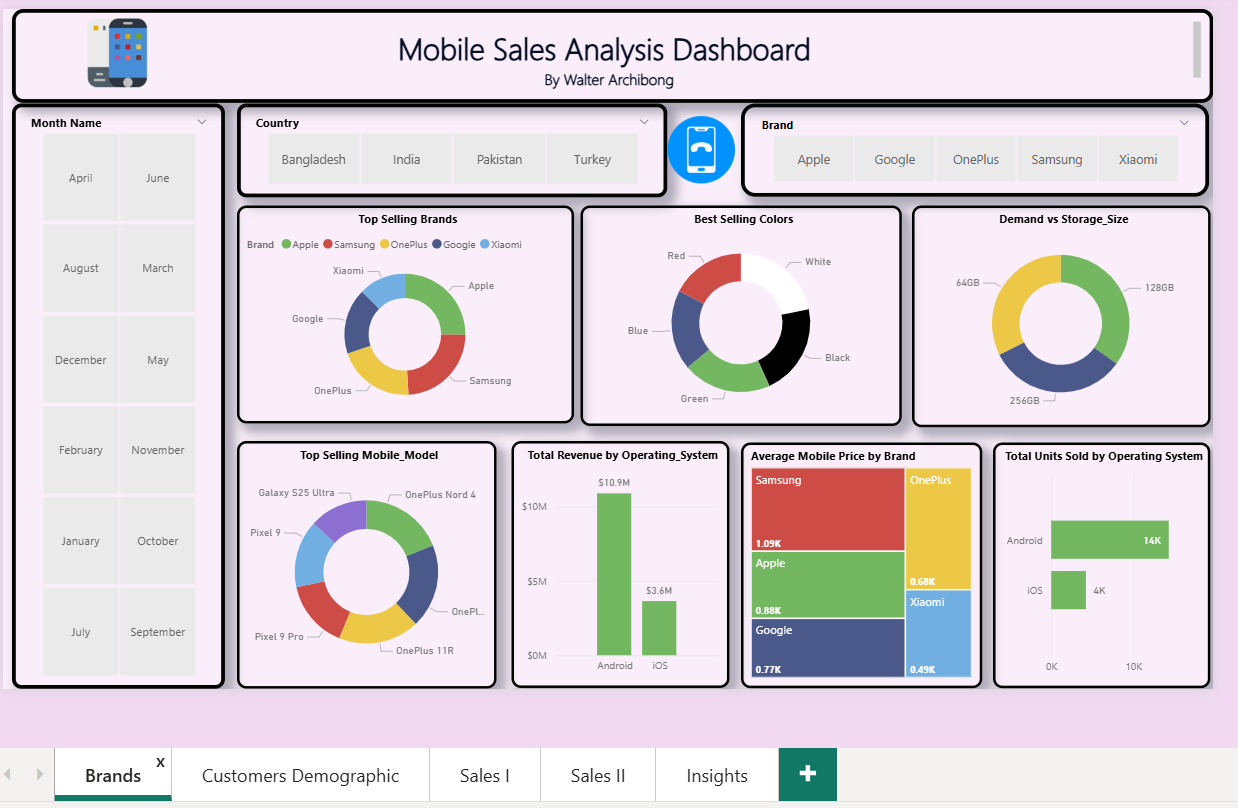Select the OnePlus brand slicer tile
The width and height of the screenshot is (1238, 808).
tap(976, 159)
